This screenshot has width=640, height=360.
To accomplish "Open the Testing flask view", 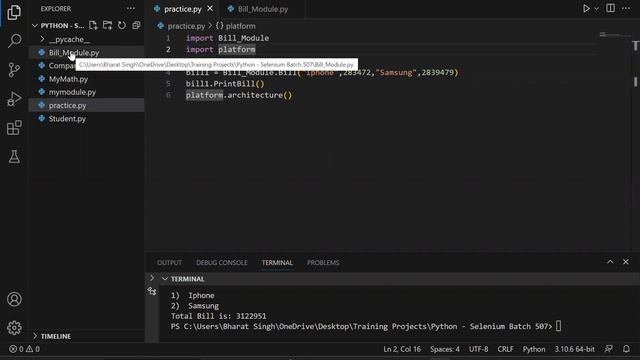I will point(14,156).
